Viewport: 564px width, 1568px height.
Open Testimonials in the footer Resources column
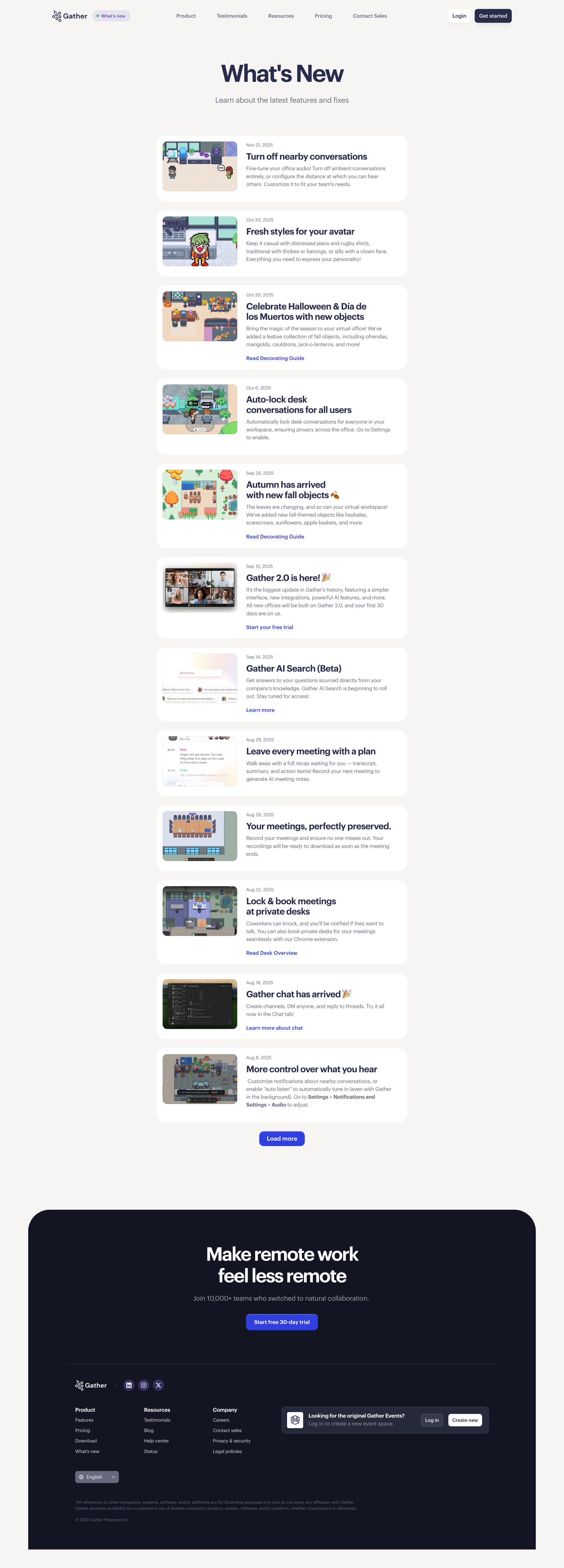point(157,1420)
